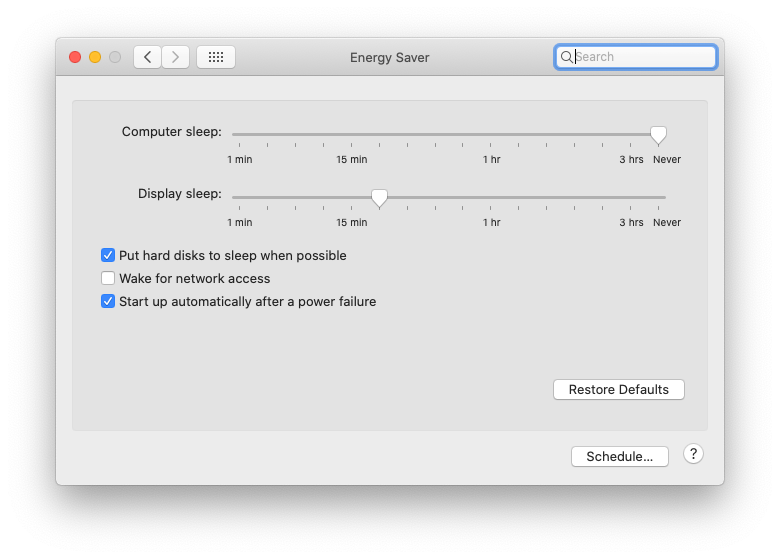
Task: Click Restore Defaults button
Action: 618,389
